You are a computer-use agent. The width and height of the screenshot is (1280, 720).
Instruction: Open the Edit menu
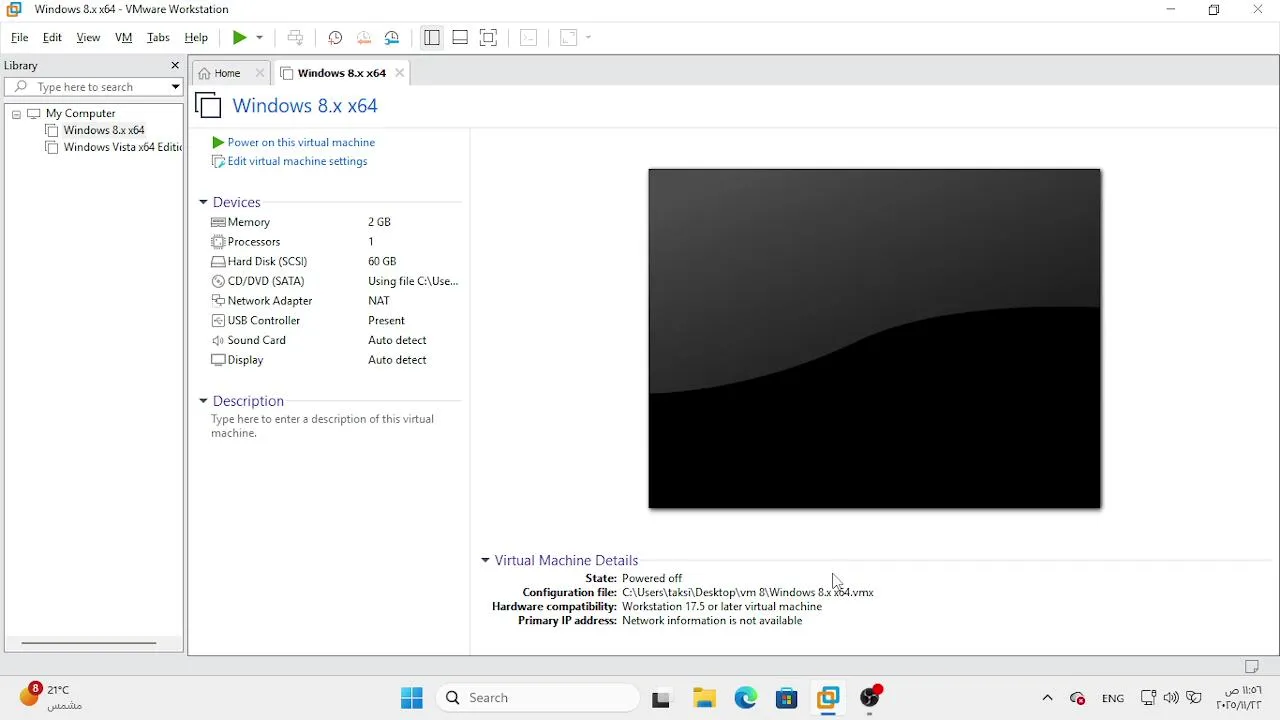[x=52, y=38]
